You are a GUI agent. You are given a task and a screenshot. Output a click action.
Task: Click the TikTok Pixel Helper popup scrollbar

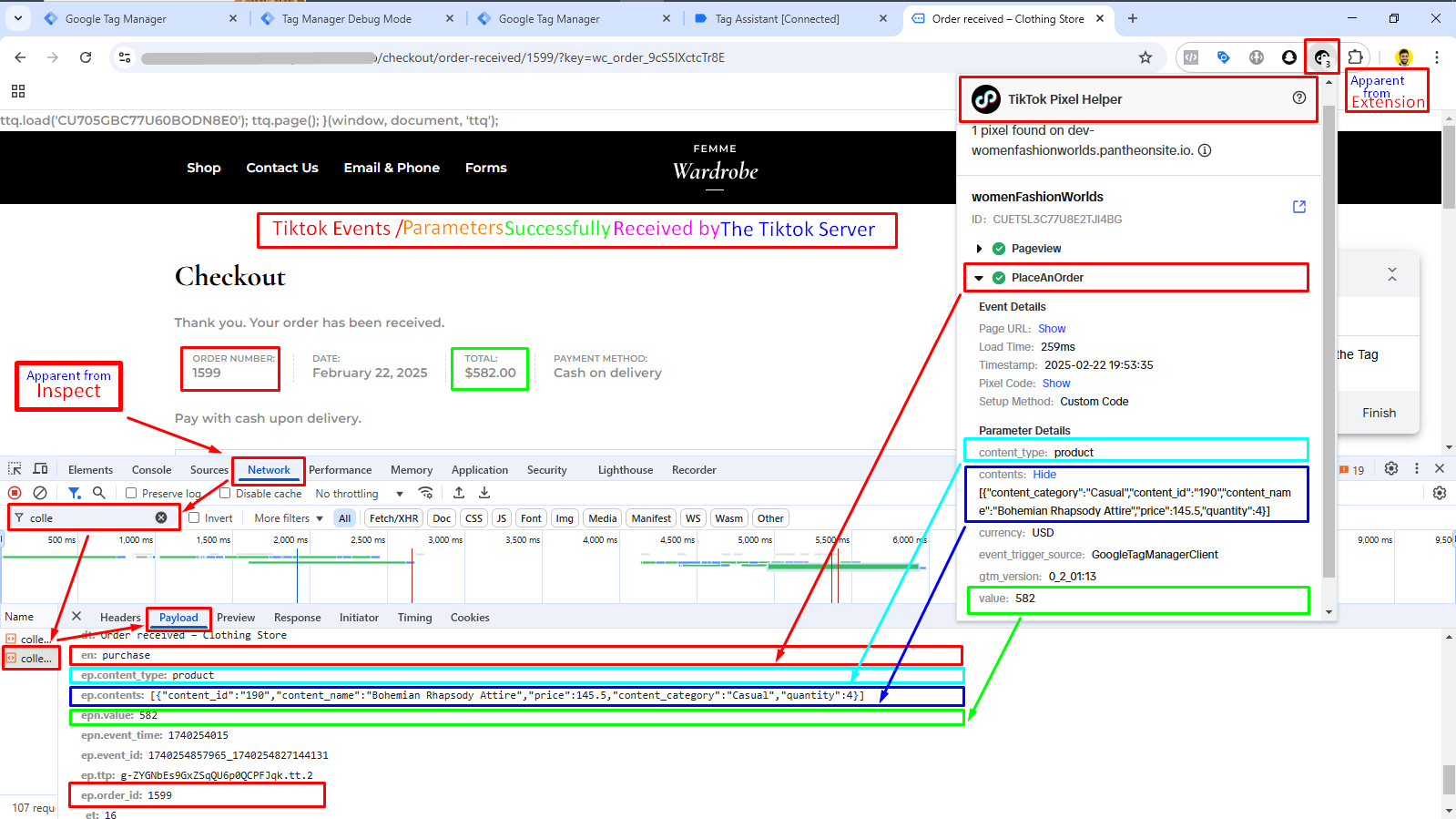click(x=1329, y=342)
